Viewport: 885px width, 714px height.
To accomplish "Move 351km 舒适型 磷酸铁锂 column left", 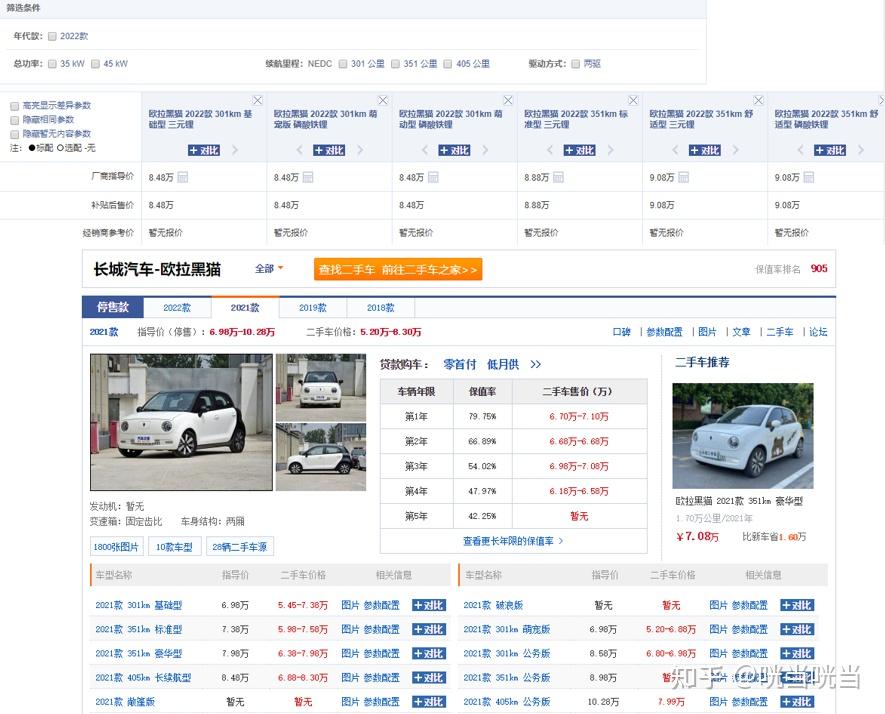I will (x=801, y=150).
